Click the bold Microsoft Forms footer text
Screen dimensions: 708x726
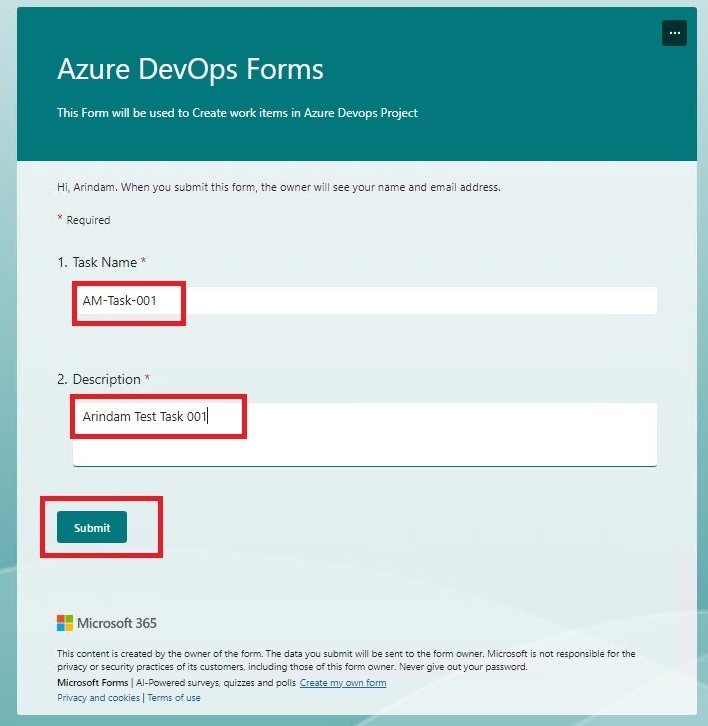click(x=93, y=682)
